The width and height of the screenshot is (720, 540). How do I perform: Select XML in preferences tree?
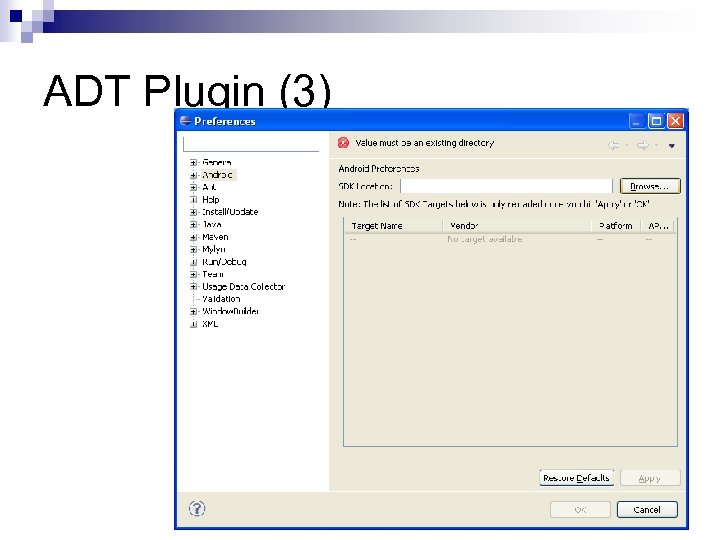210,324
